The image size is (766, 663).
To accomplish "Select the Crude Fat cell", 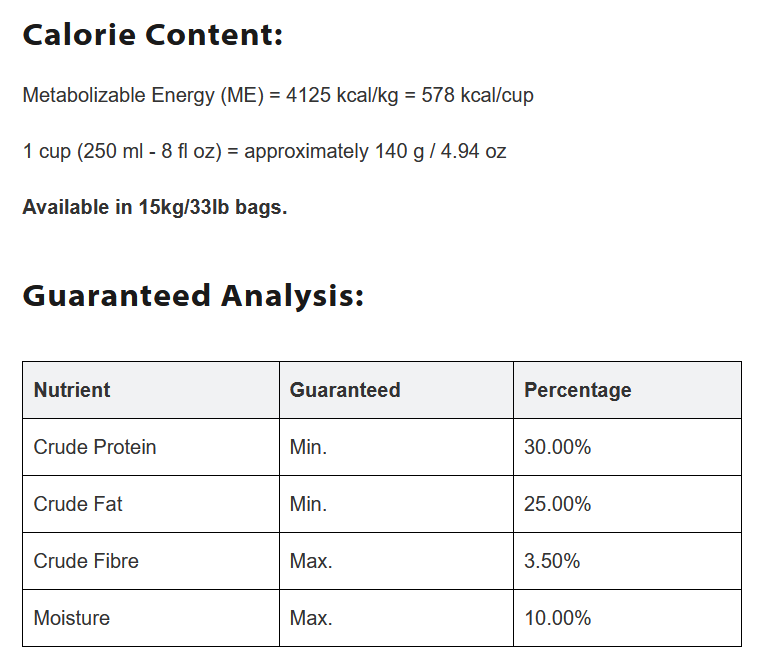I will tap(78, 504).
